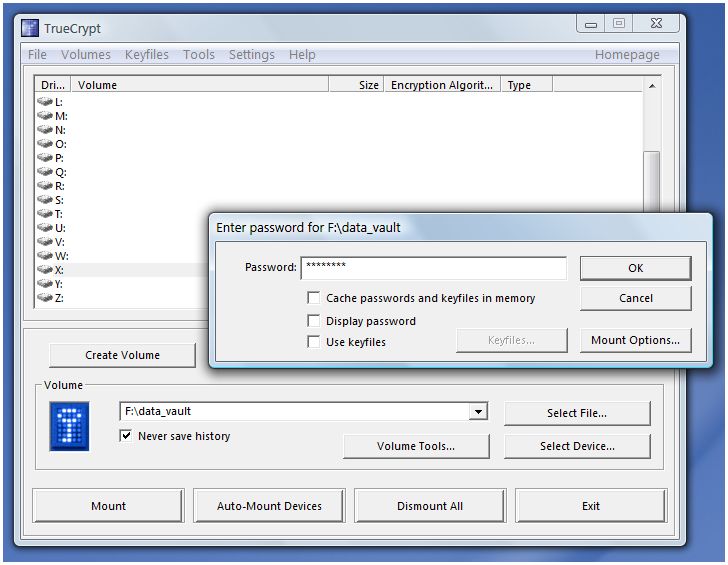Viewport: 728px width, 565px height.
Task: Select drive S: icon in list
Action: 45,200
